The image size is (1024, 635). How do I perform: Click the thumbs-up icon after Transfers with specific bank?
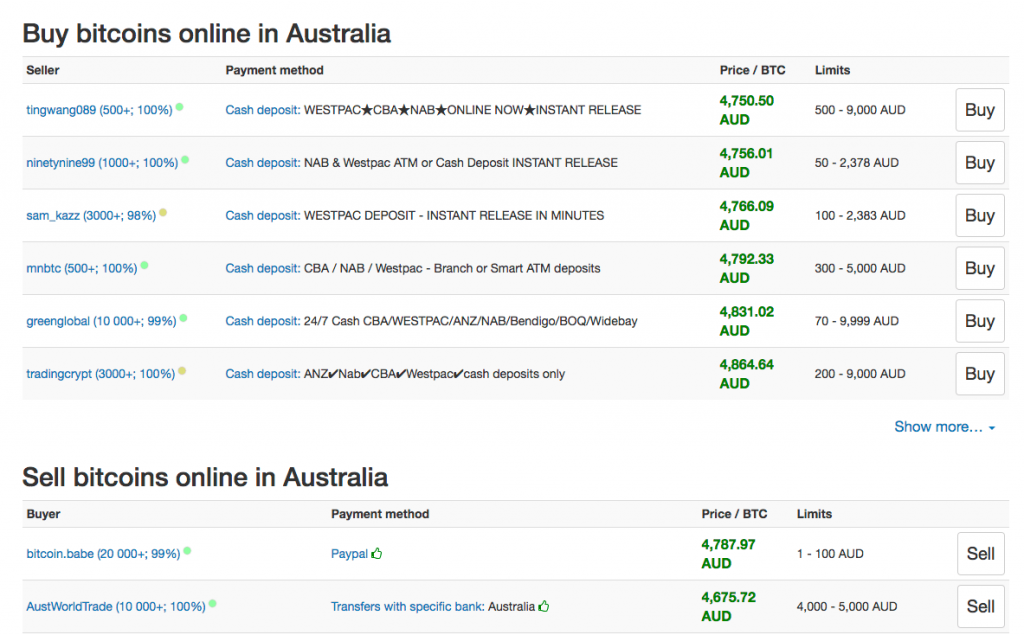[x=544, y=606]
